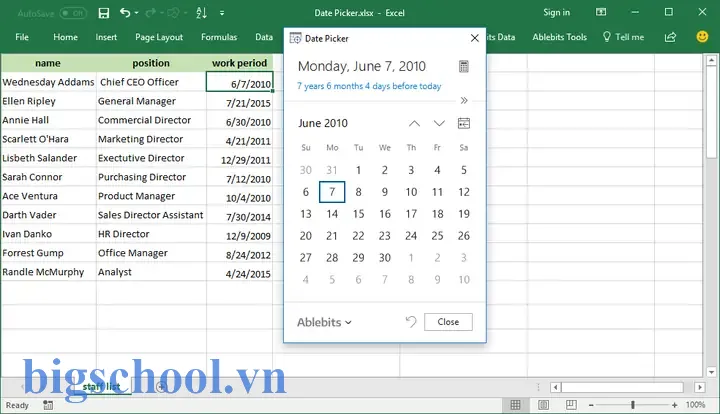Open the date calculator icon
Image resolution: width=720 pixels, height=414 pixels.
coord(464,66)
